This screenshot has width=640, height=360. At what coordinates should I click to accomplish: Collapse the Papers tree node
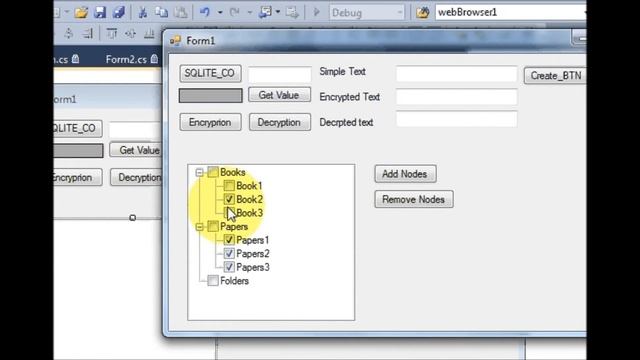click(x=199, y=227)
